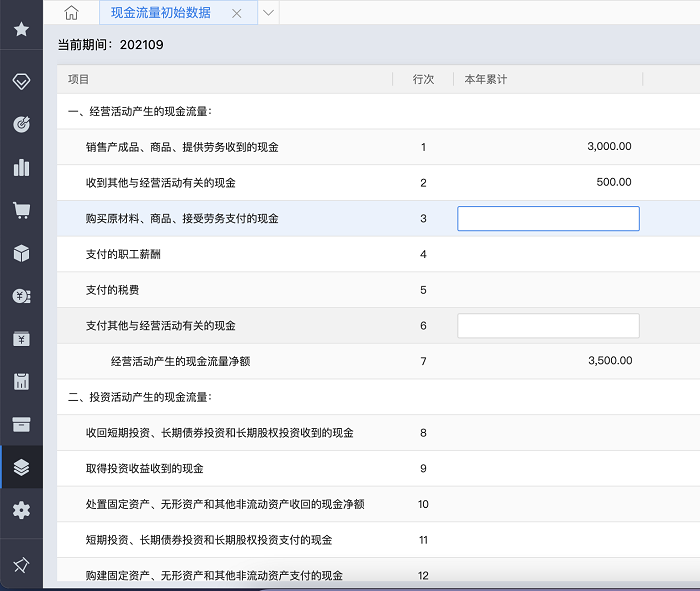
Task: Click the star favorites icon in sidebar
Action: coord(21,30)
